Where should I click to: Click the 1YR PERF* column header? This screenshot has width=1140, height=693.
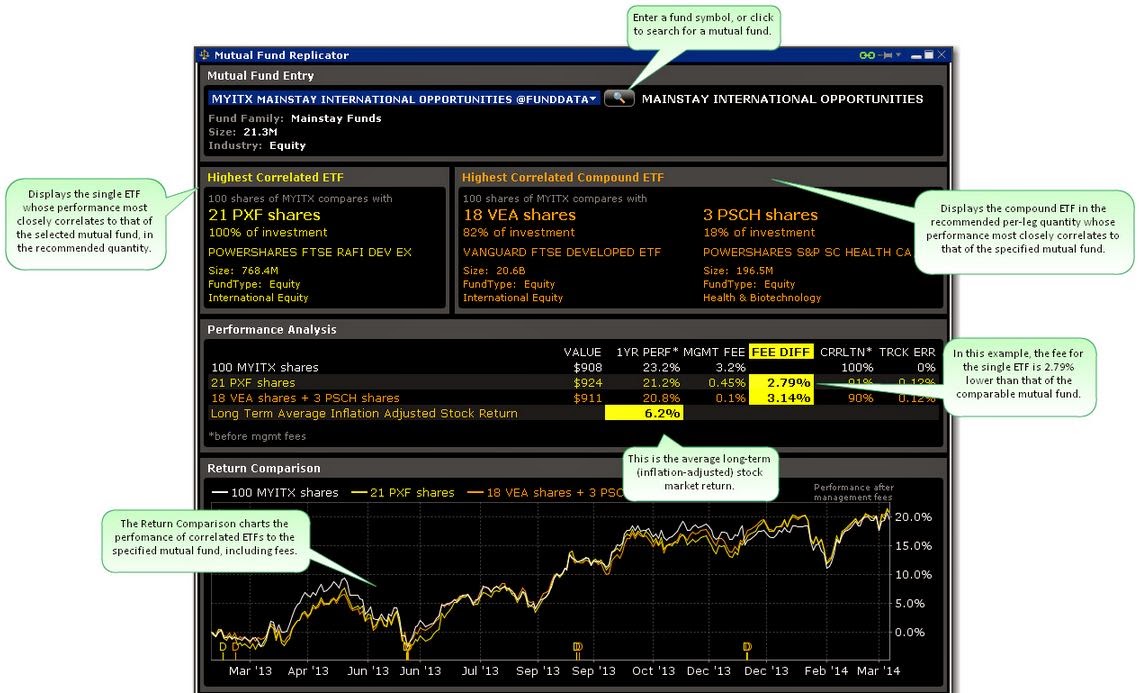coord(647,352)
